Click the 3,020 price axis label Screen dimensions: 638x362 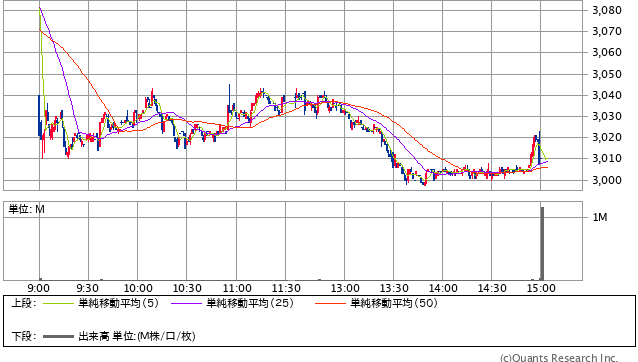pyautogui.click(x=607, y=137)
